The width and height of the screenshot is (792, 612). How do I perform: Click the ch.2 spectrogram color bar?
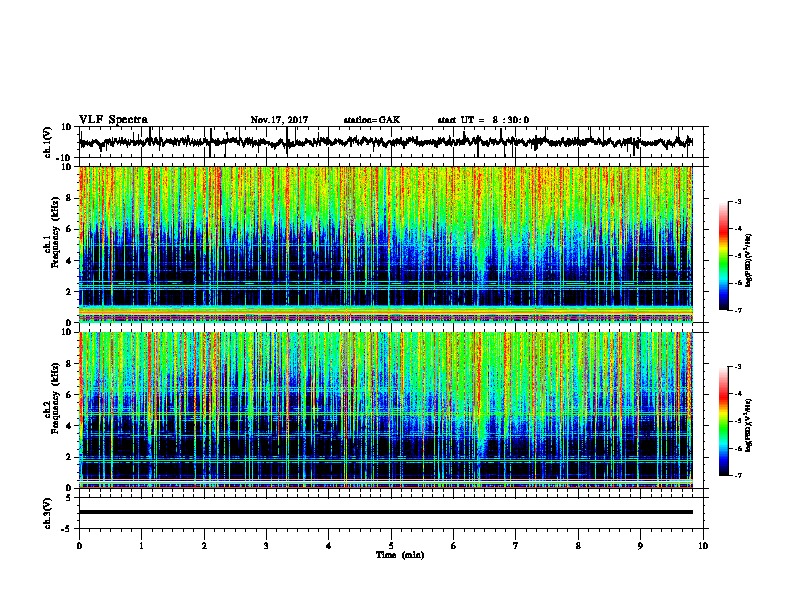(724, 421)
